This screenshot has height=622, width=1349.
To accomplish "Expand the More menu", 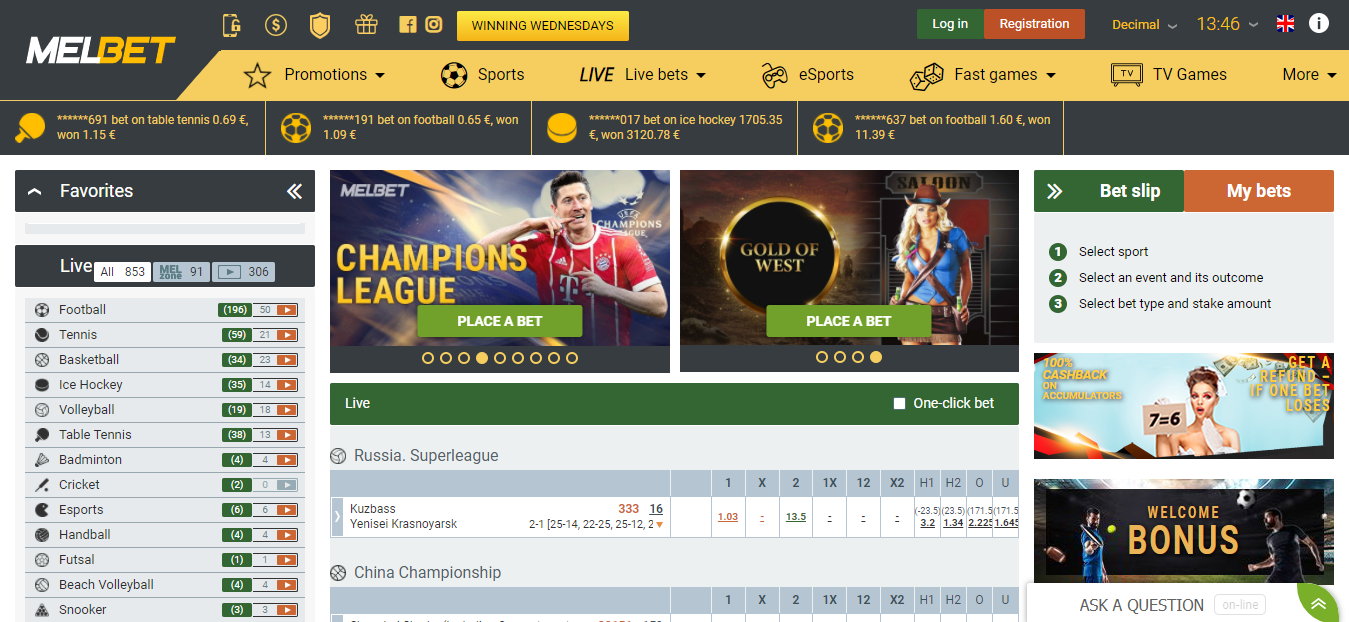I will [1309, 75].
